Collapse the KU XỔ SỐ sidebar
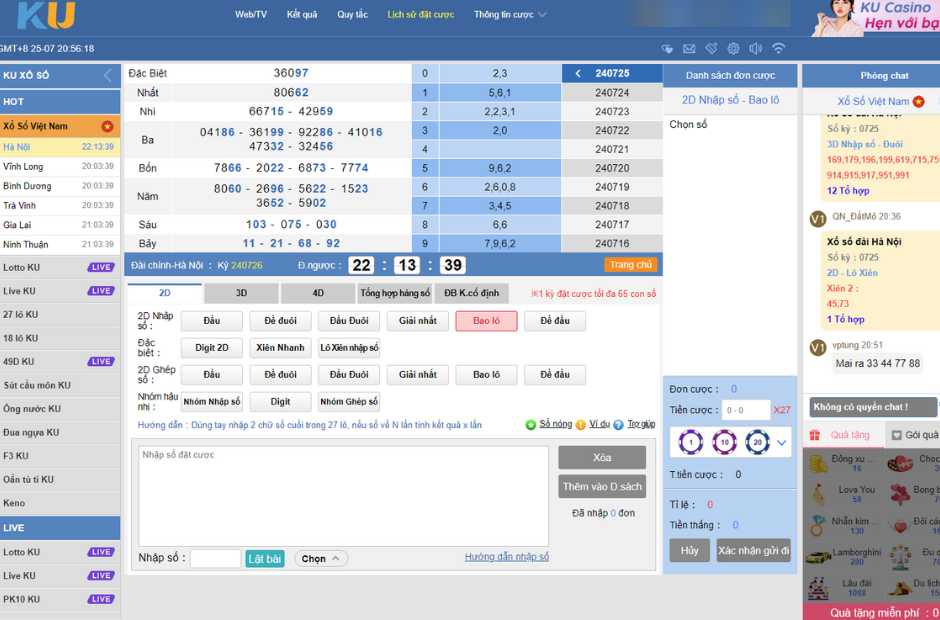Image resolution: width=940 pixels, height=620 pixels. [107, 76]
